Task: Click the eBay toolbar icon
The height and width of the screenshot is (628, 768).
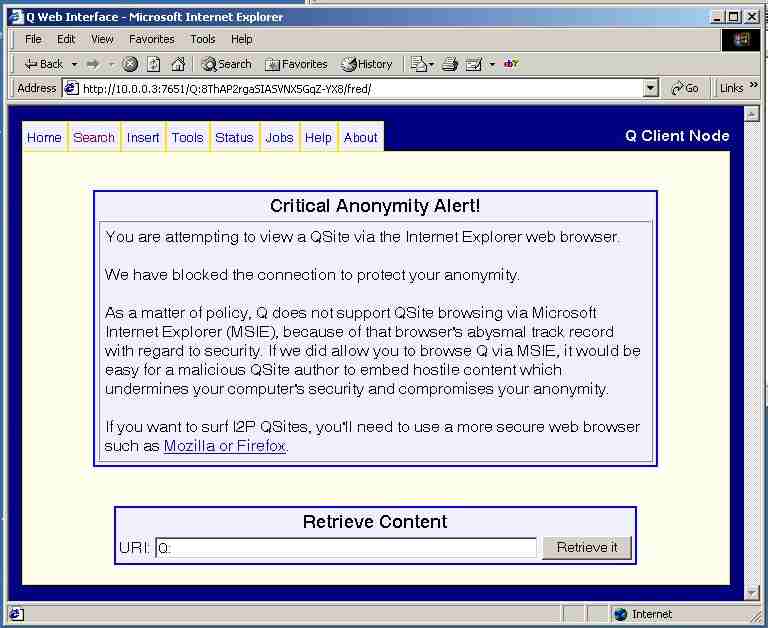Action: (511, 64)
